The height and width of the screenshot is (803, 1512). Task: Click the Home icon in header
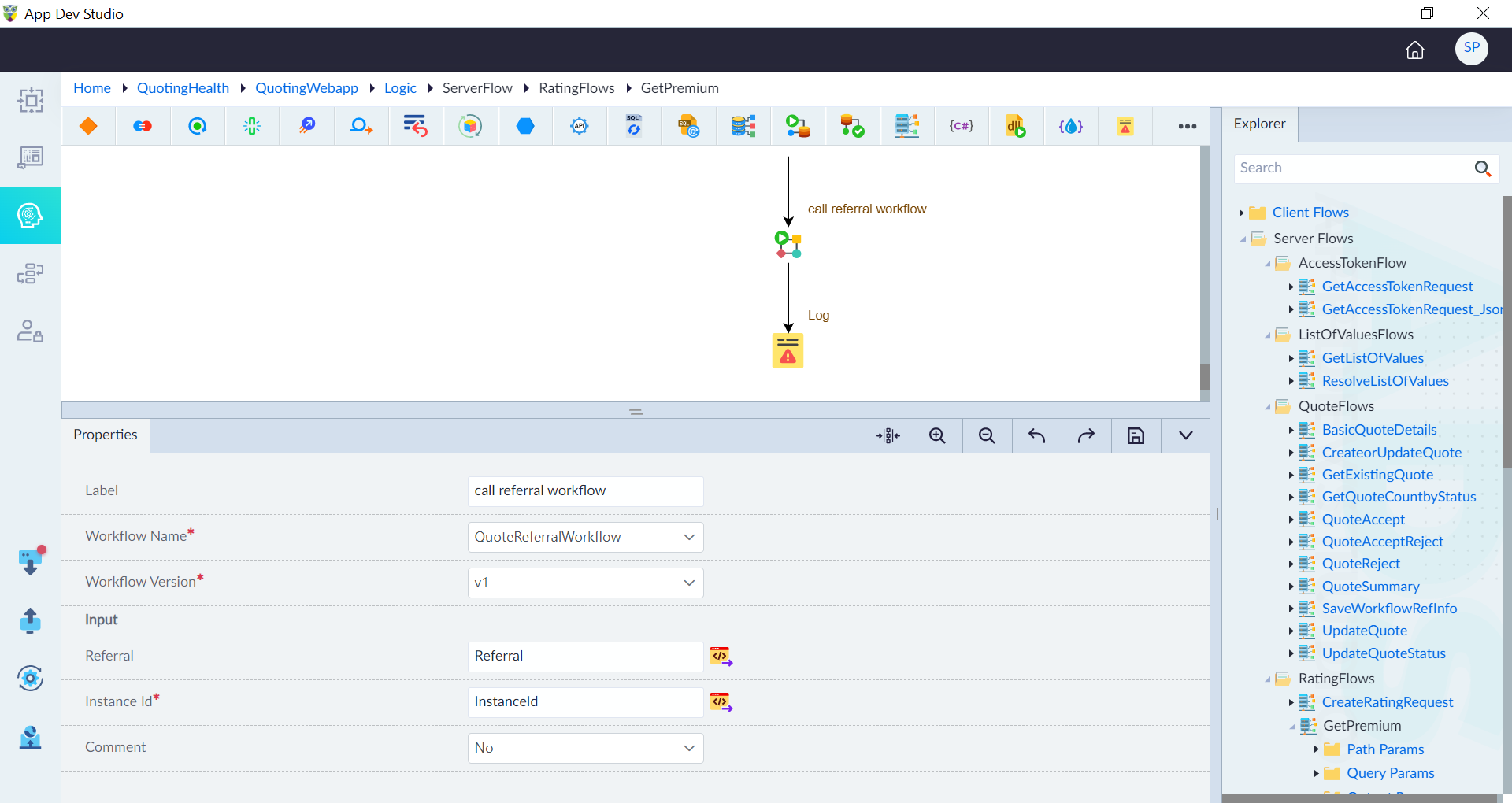tap(1415, 50)
